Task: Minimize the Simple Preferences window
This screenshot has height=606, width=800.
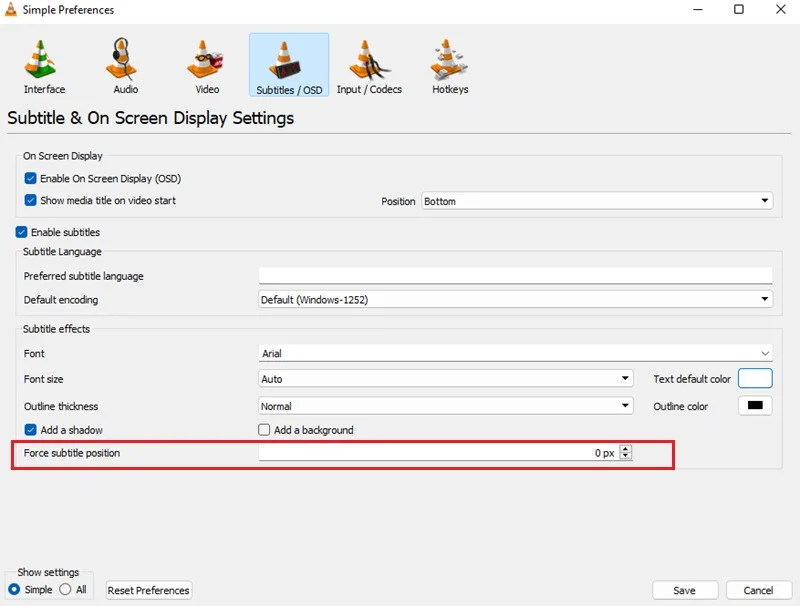Action: tap(698, 9)
